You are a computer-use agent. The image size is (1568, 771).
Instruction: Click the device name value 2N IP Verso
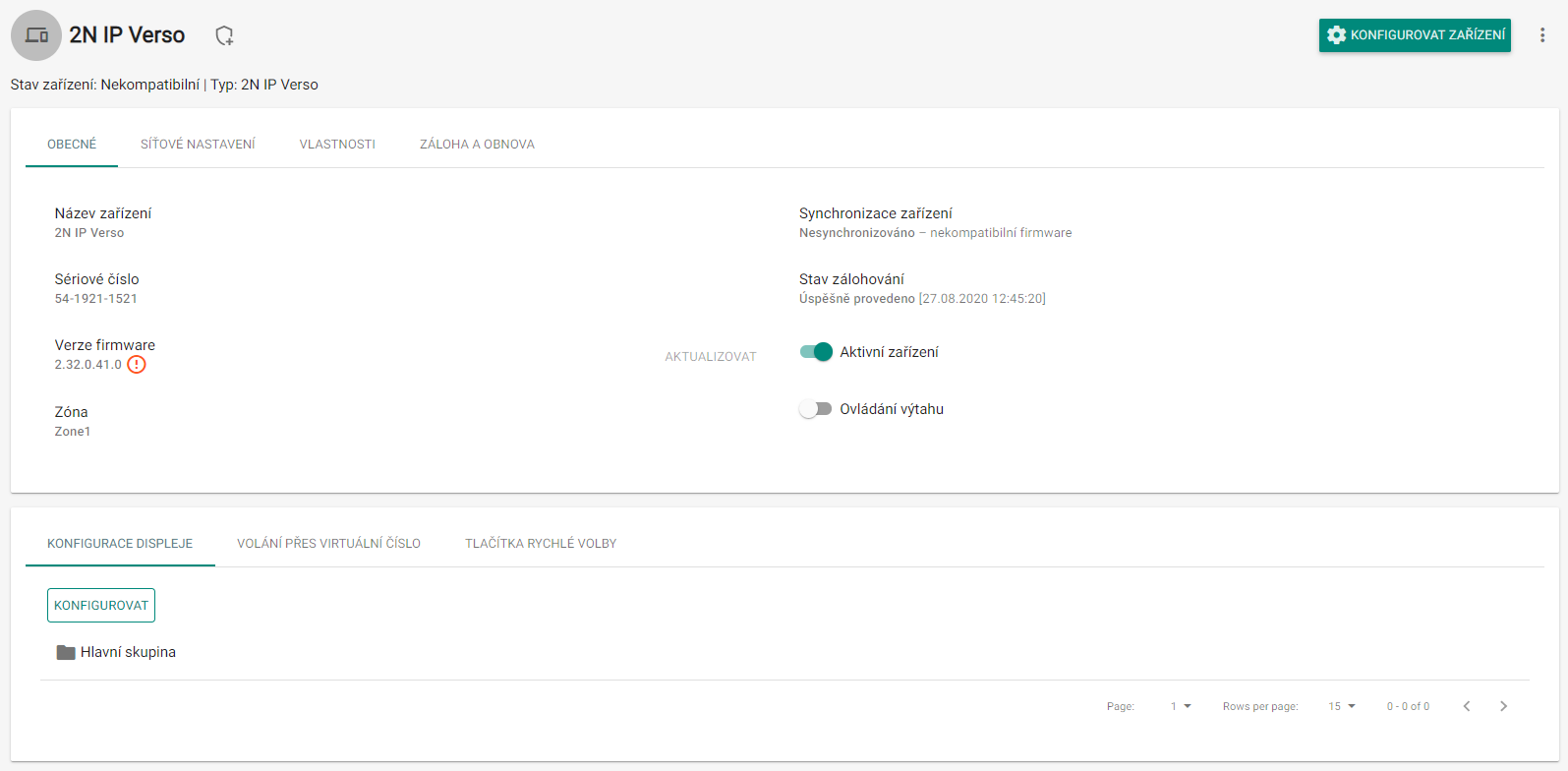point(89,233)
